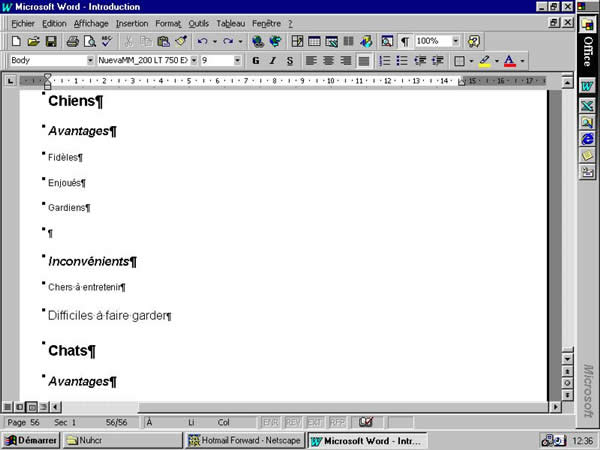Cut the selection with the scissors icon
600x450 pixels.
pyautogui.click(x=129, y=41)
